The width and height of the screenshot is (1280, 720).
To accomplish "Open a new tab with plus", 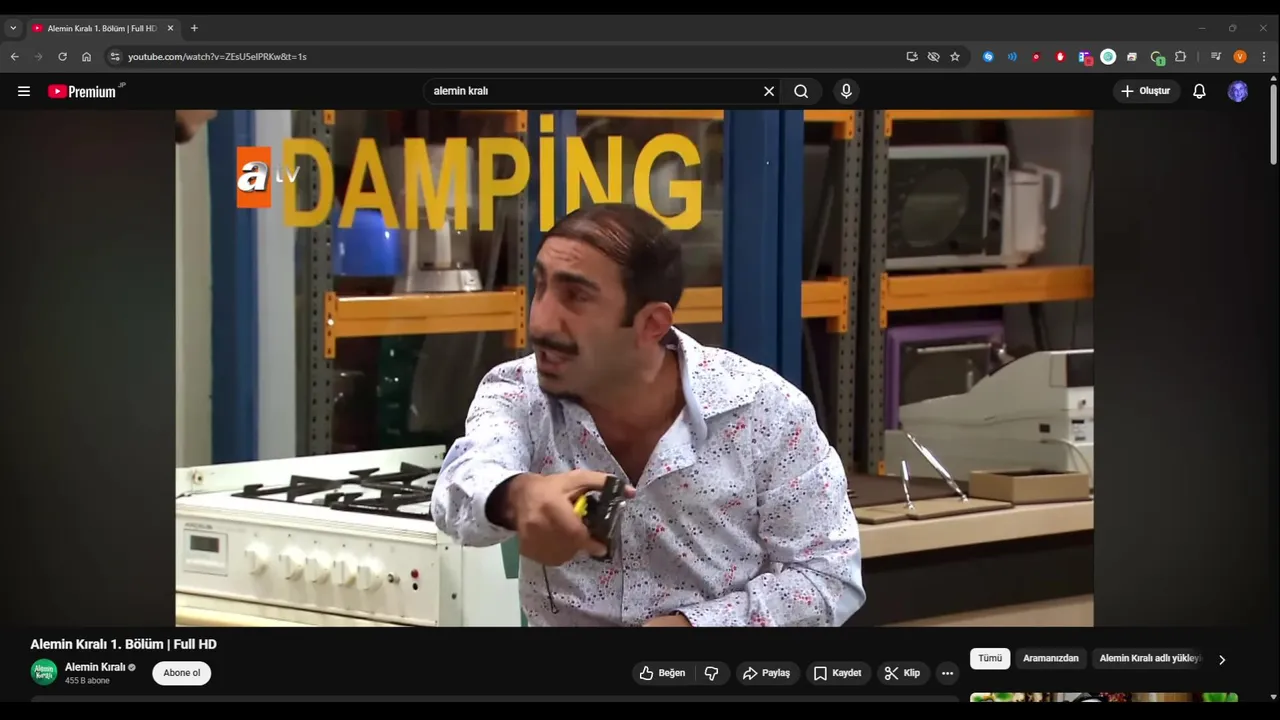I will [x=194, y=28].
